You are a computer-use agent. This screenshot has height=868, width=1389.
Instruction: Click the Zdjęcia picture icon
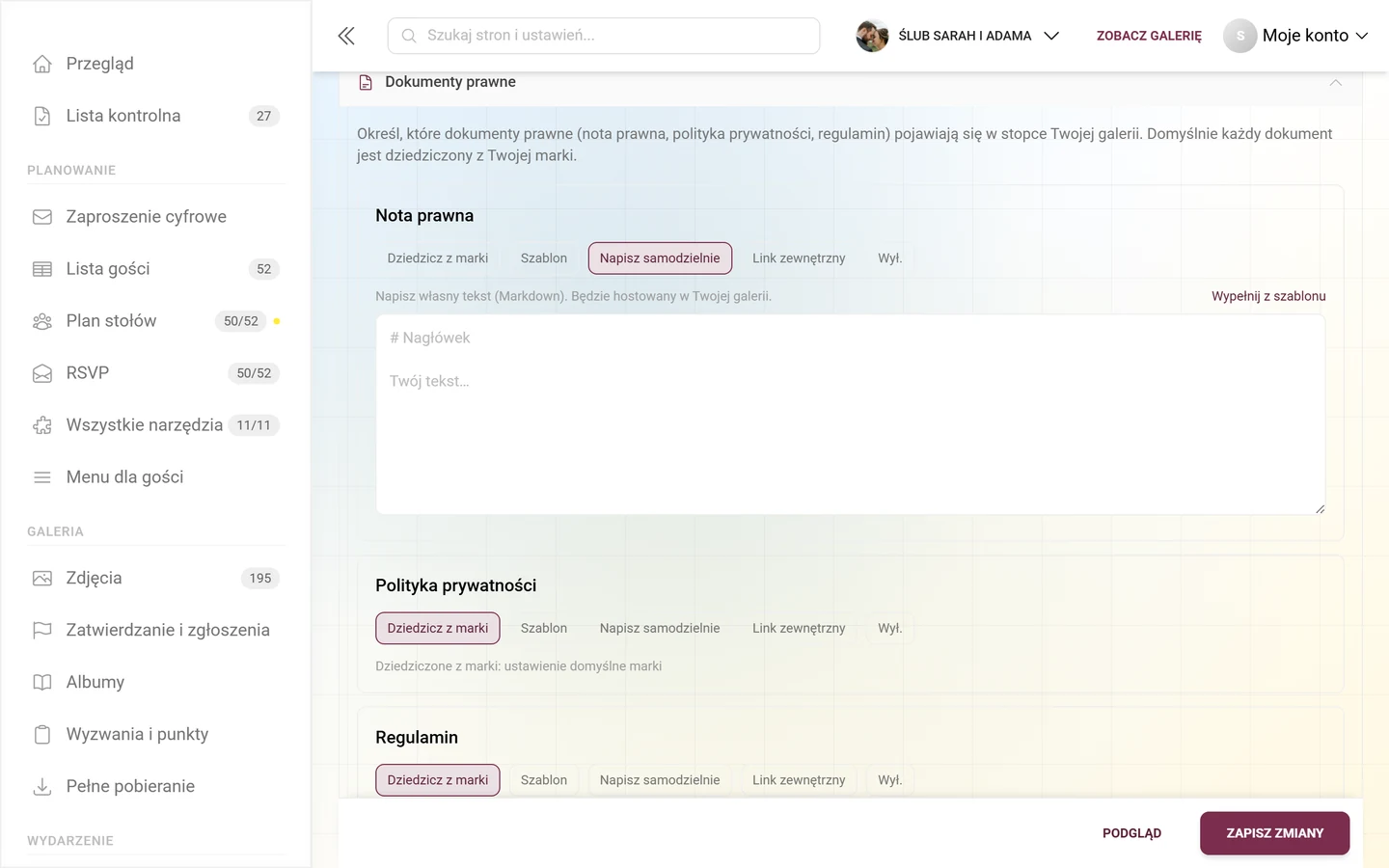click(42, 579)
